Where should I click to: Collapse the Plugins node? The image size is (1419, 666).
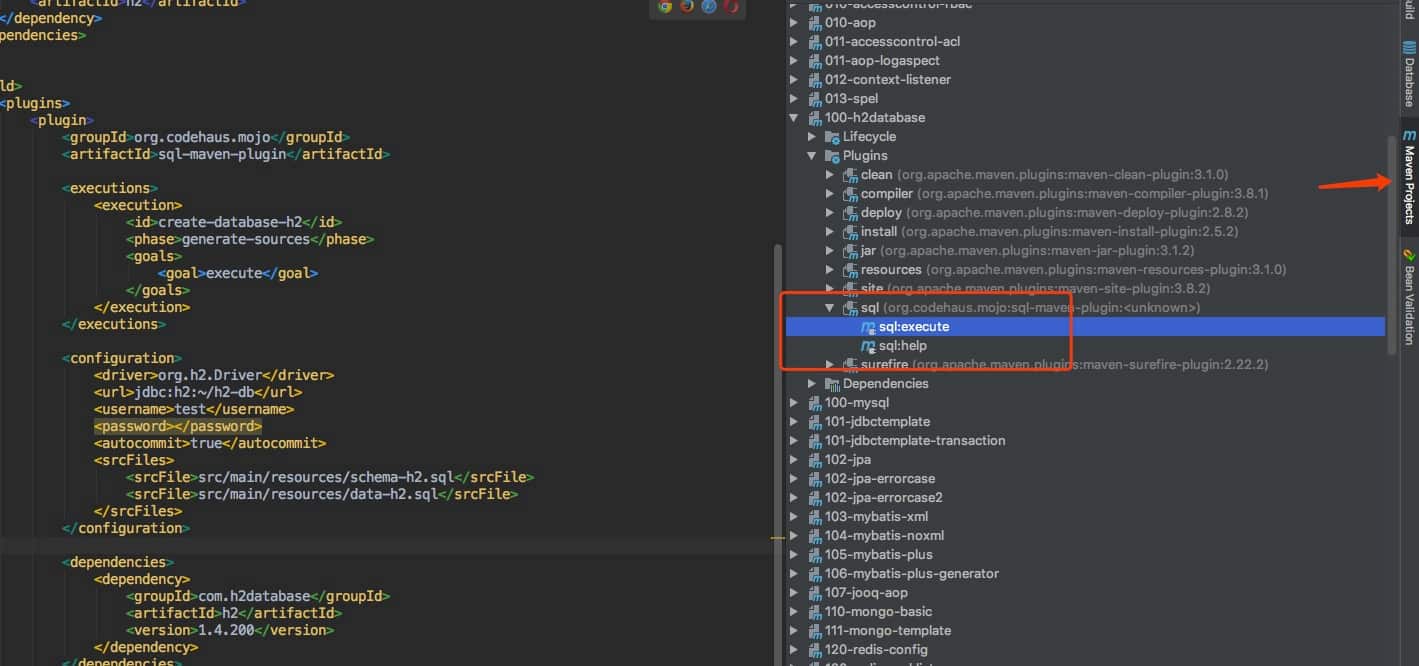coord(812,156)
